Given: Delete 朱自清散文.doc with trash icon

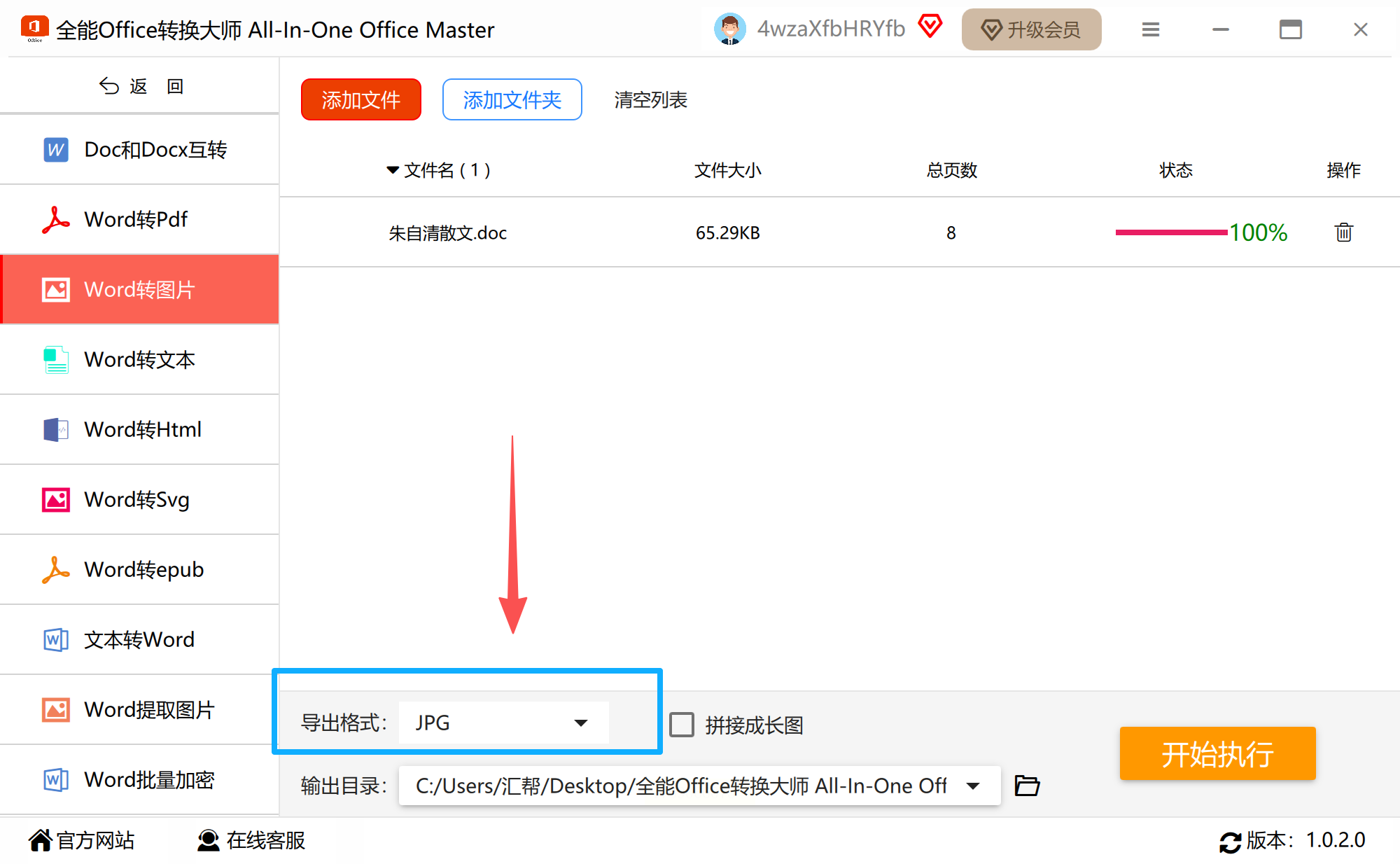Looking at the screenshot, I should click(x=1343, y=232).
